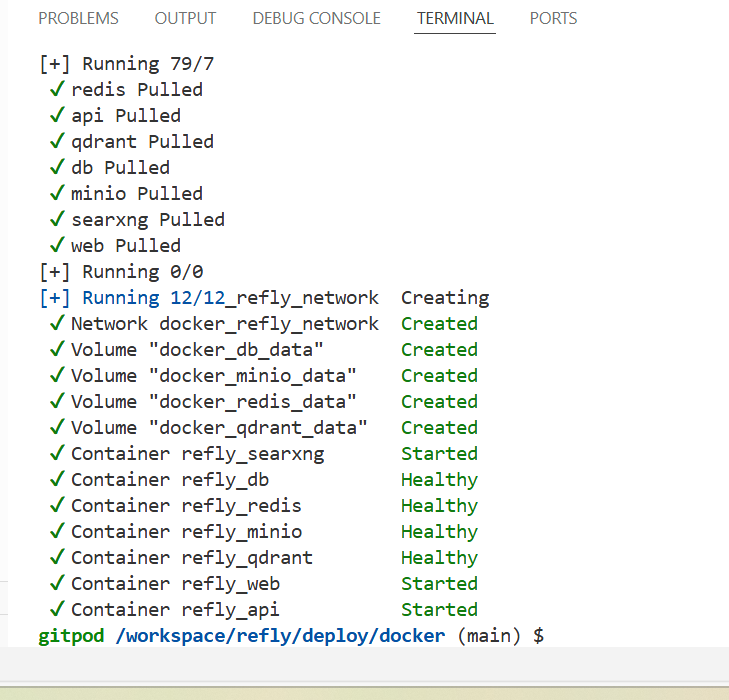Click the "Running 79/7" line text
Viewport: 729px width, 700px height.
click(148, 64)
